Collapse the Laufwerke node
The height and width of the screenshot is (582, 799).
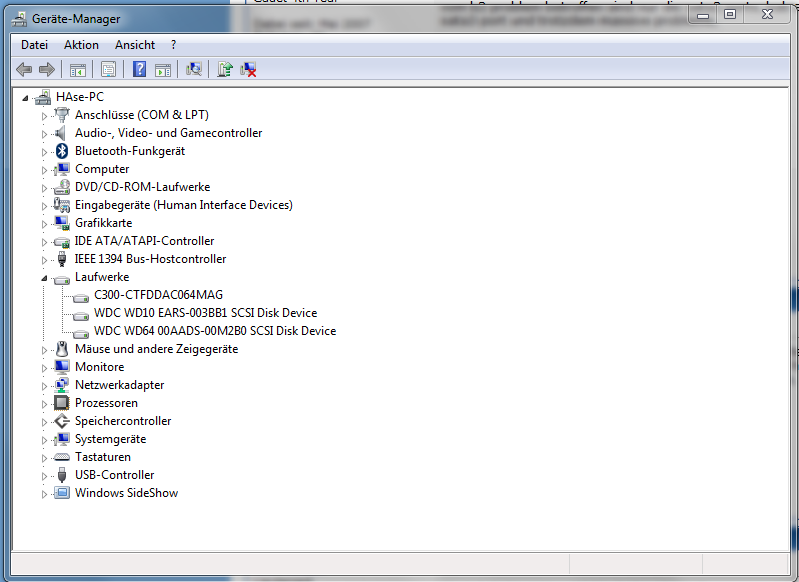(x=44, y=278)
